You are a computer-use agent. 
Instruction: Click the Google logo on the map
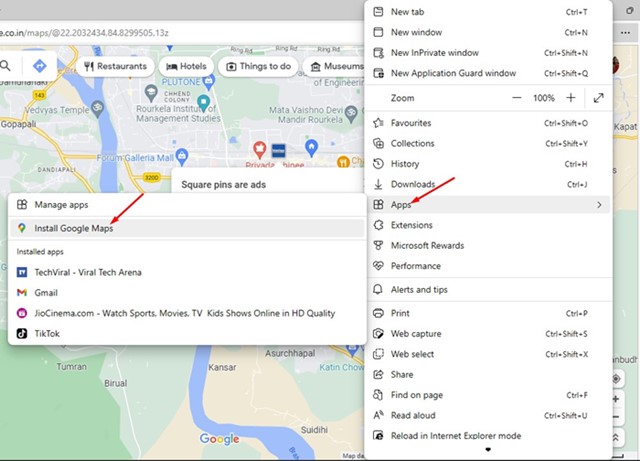point(219,439)
